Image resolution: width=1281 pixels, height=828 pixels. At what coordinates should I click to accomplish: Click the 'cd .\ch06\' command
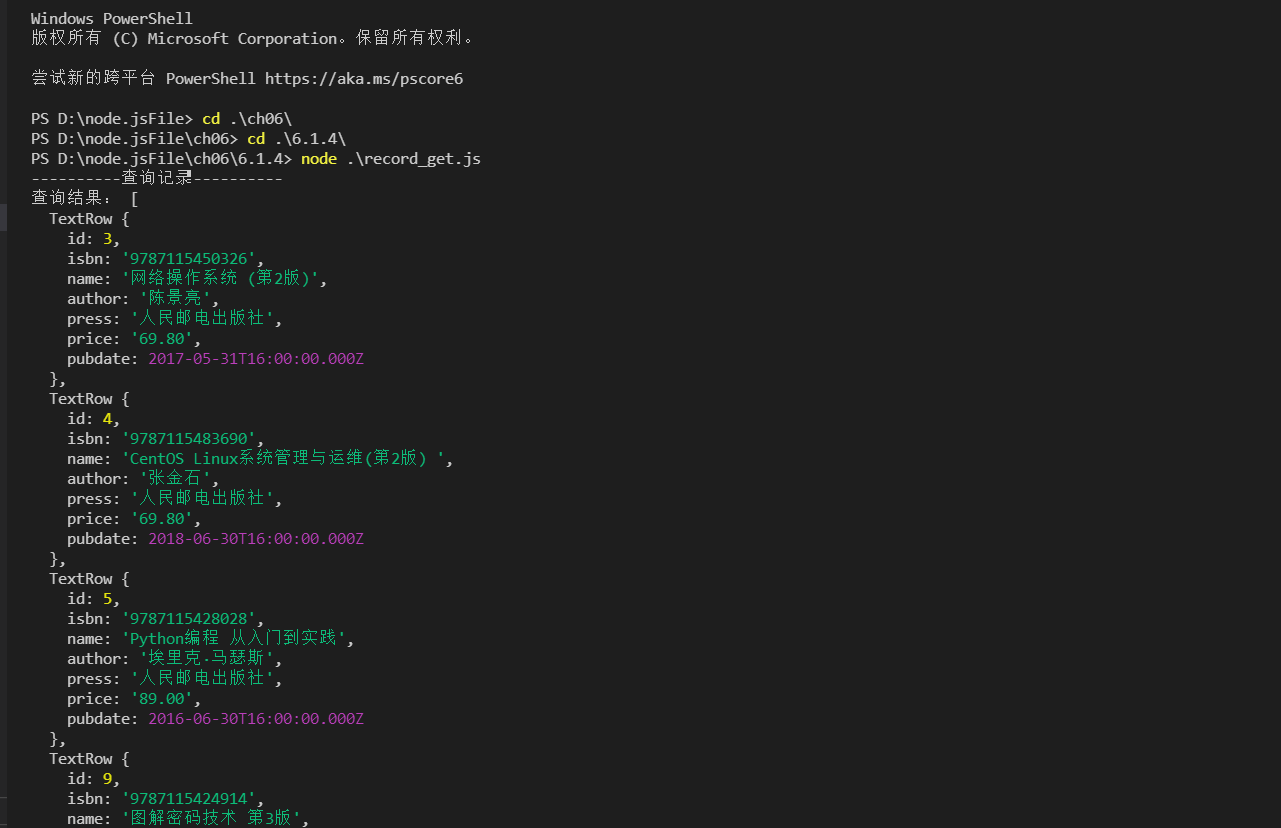point(247,118)
